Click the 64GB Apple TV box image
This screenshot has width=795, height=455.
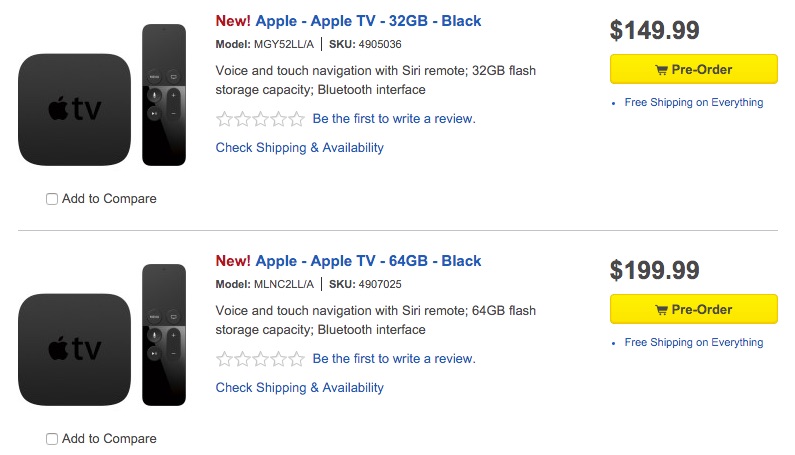pyautogui.click(x=73, y=349)
